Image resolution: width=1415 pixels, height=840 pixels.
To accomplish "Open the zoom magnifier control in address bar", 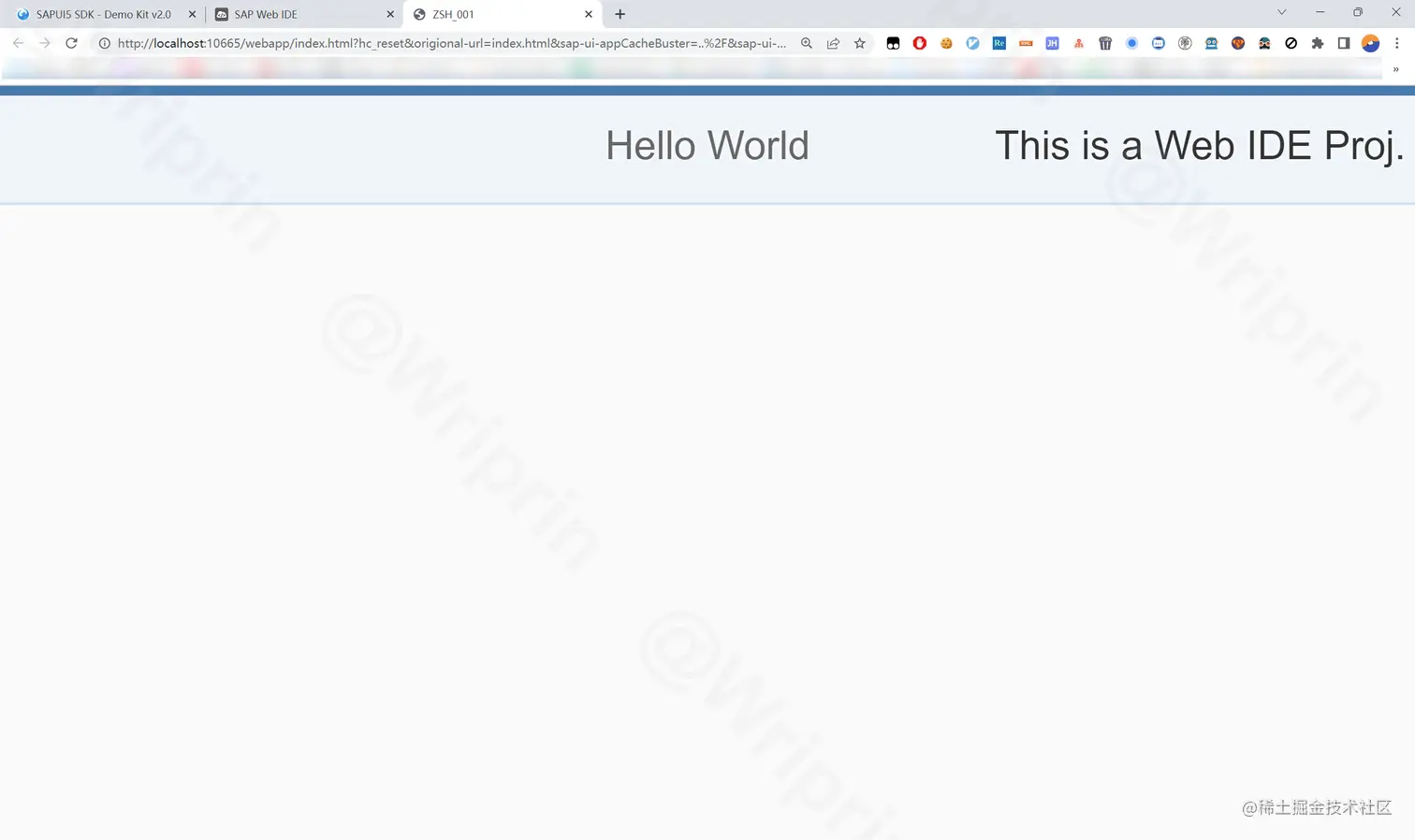I will coord(807,43).
